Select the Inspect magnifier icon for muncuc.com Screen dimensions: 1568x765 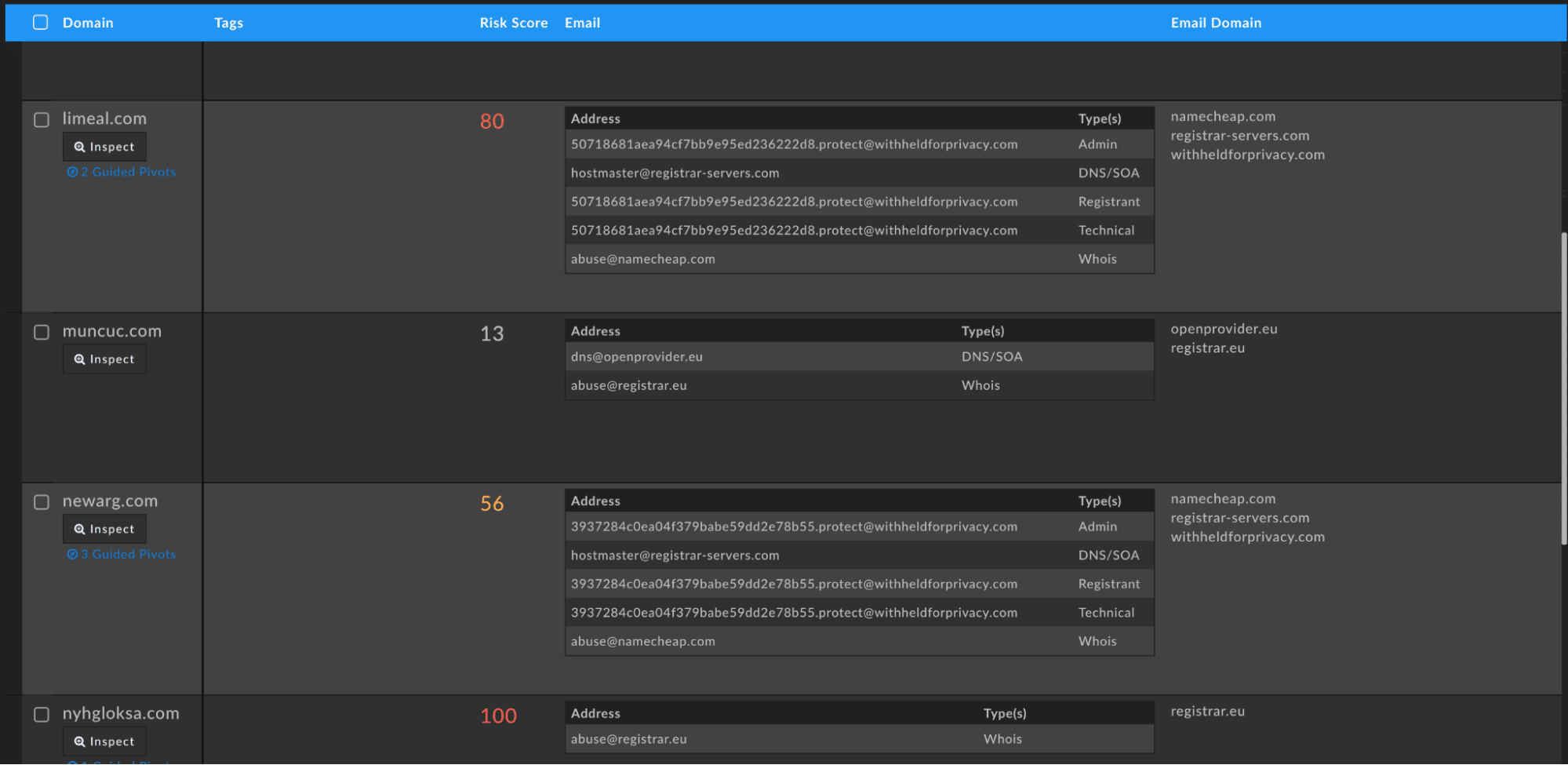coord(79,359)
